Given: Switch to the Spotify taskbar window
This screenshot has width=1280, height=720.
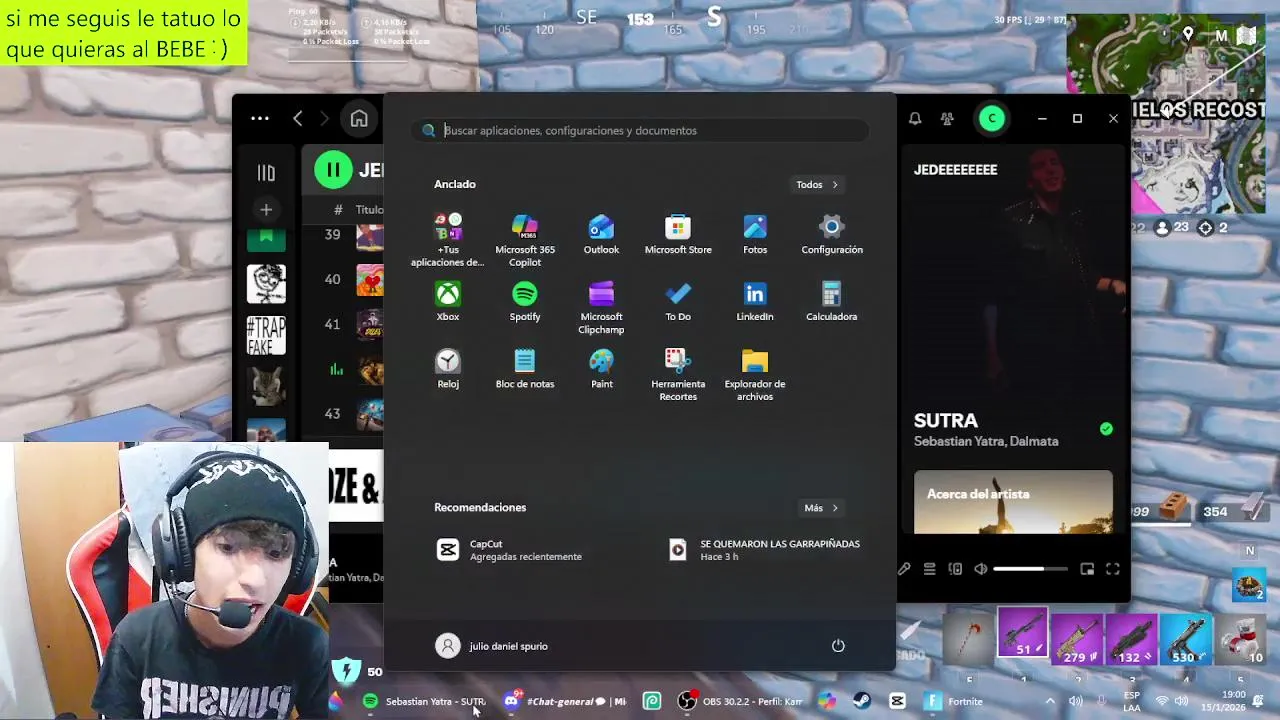Looking at the screenshot, I should click(x=425, y=702).
